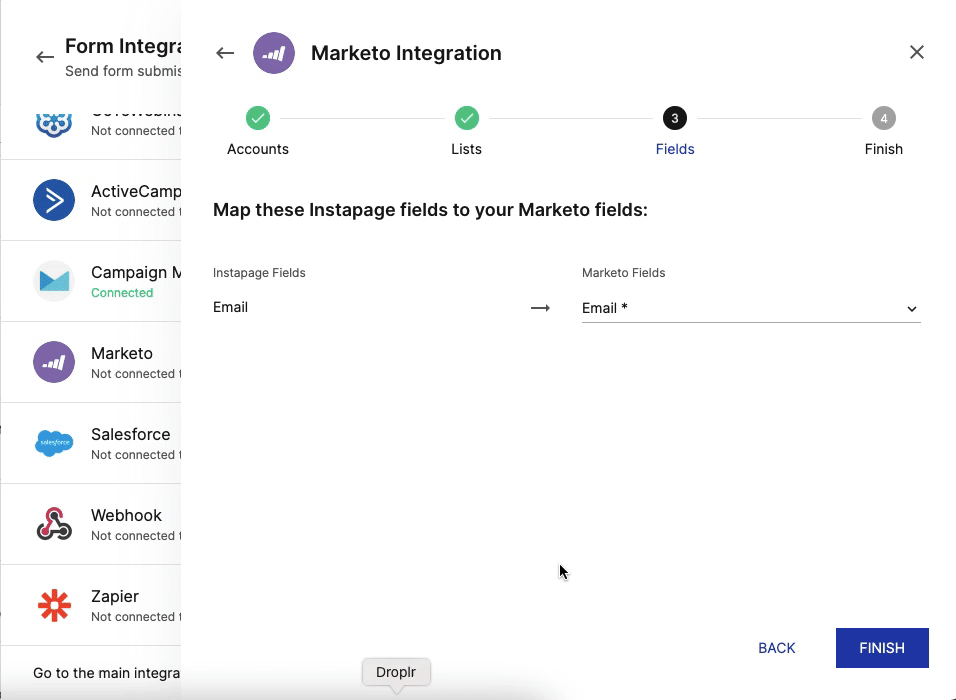Click the Email Instapage field label

tap(230, 307)
